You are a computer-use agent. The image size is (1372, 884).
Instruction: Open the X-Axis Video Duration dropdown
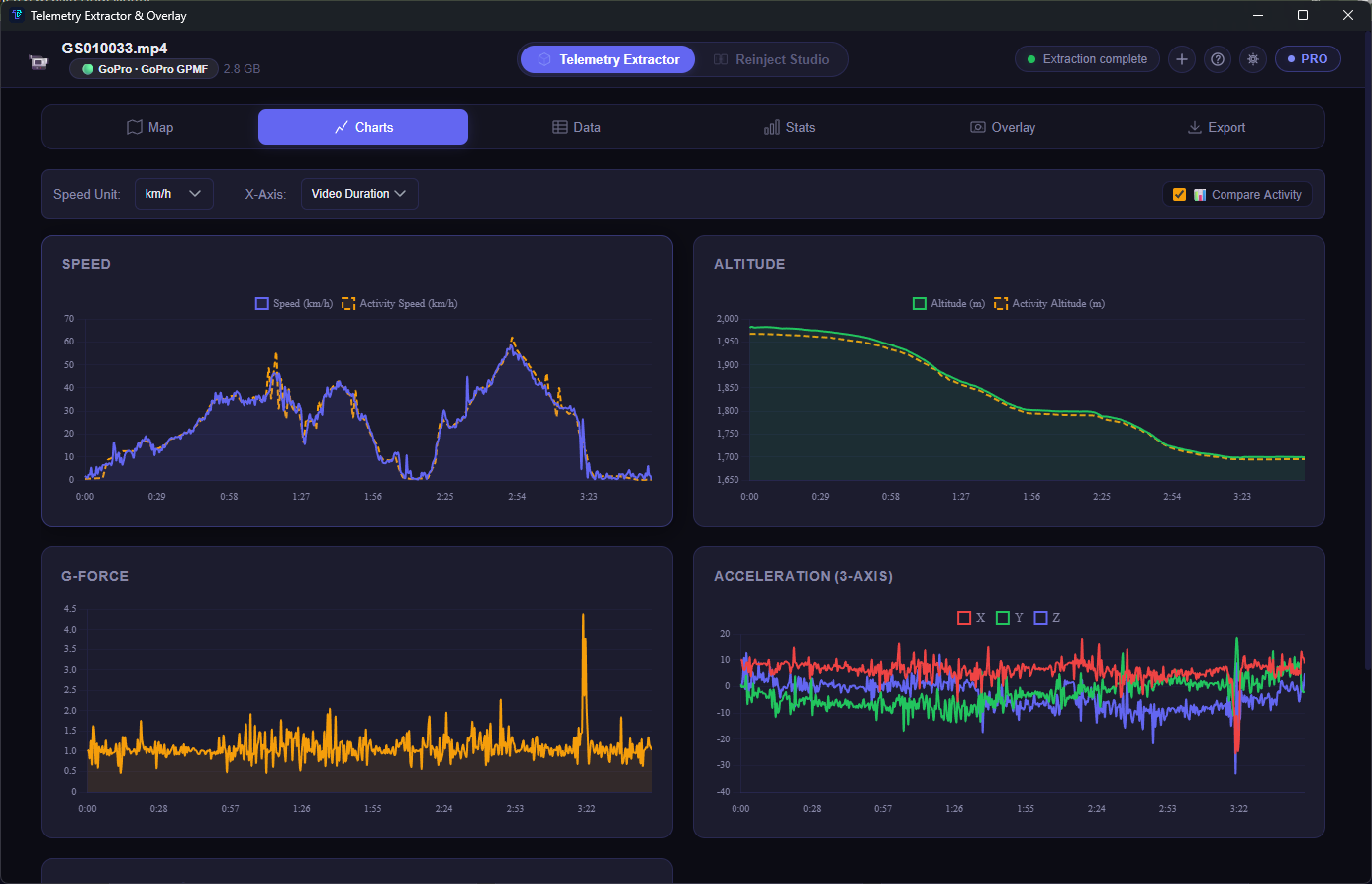coord(359,194)
